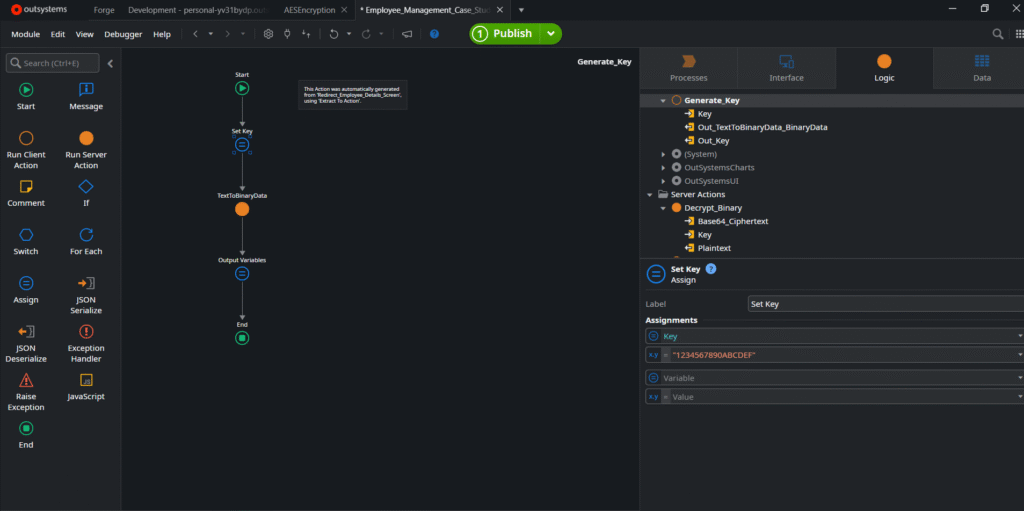Viewport: 1024px width, 511px height.
Task: Open the empty Variable dropdown
Action: [1019, 378]
